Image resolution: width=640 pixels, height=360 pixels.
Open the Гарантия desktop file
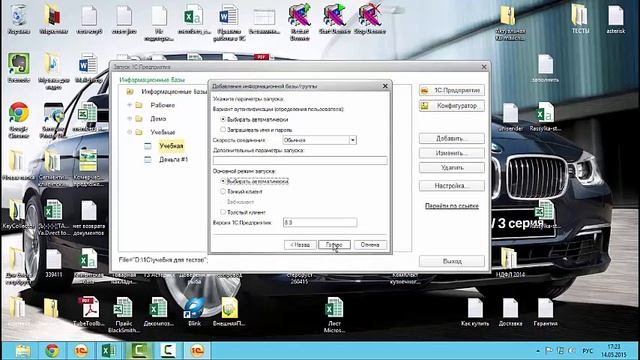coord(545,312)
